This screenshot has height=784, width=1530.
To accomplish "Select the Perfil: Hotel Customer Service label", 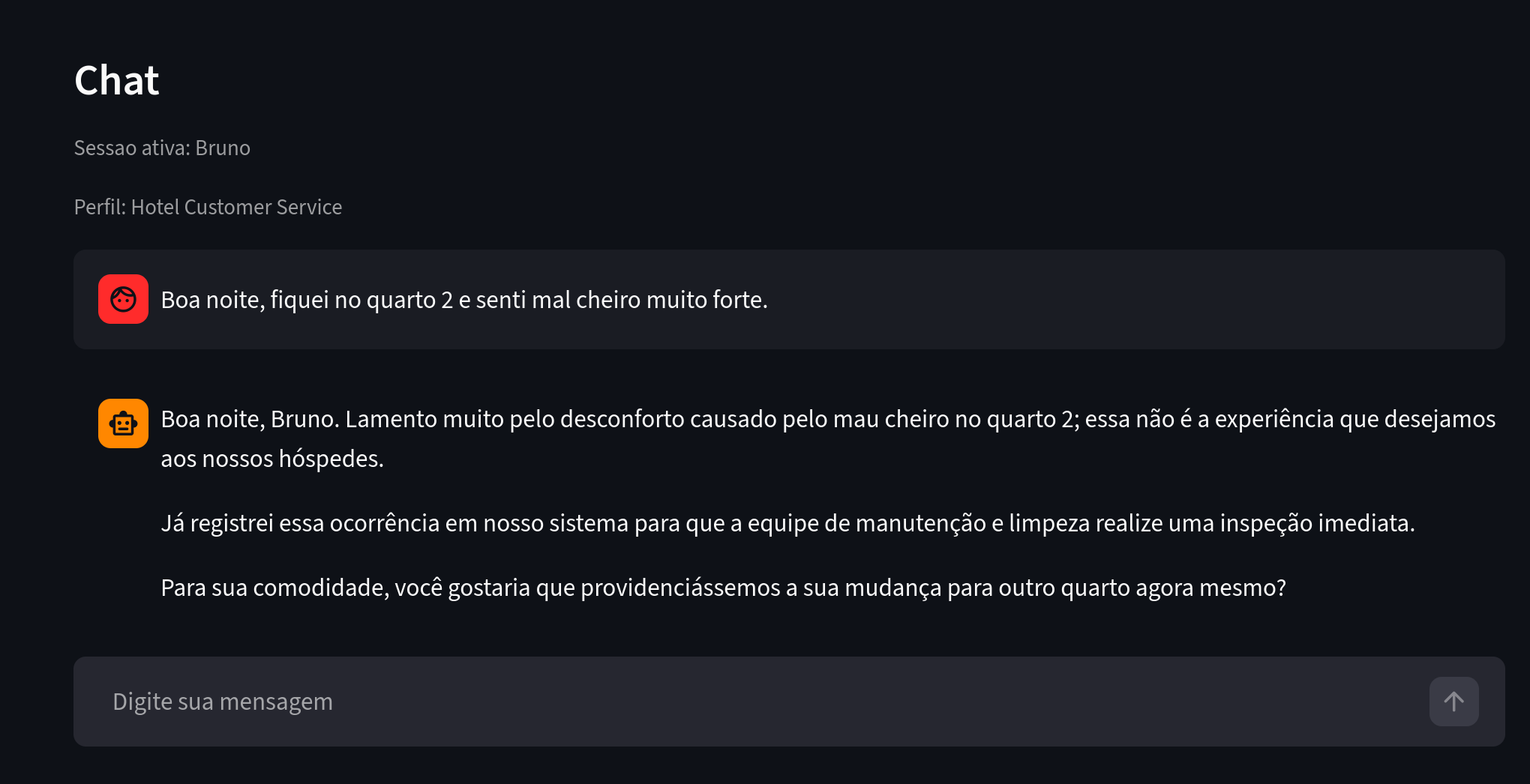I will (x=208, y=206).
